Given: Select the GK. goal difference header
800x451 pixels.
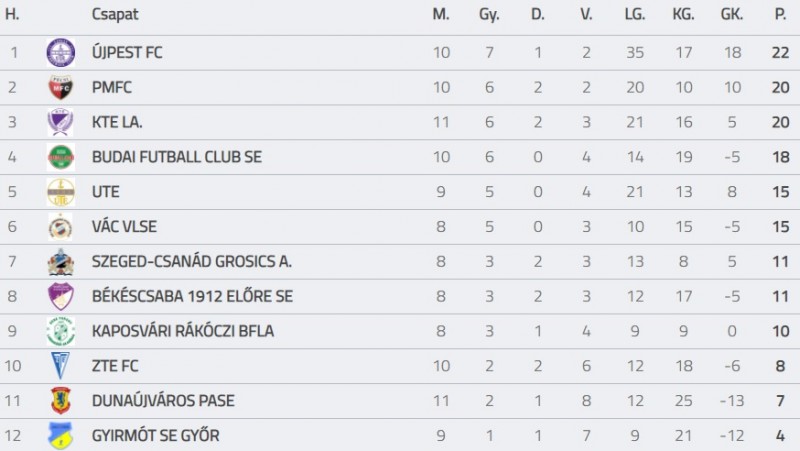Looking at the screenshot, I should [732, 14].
